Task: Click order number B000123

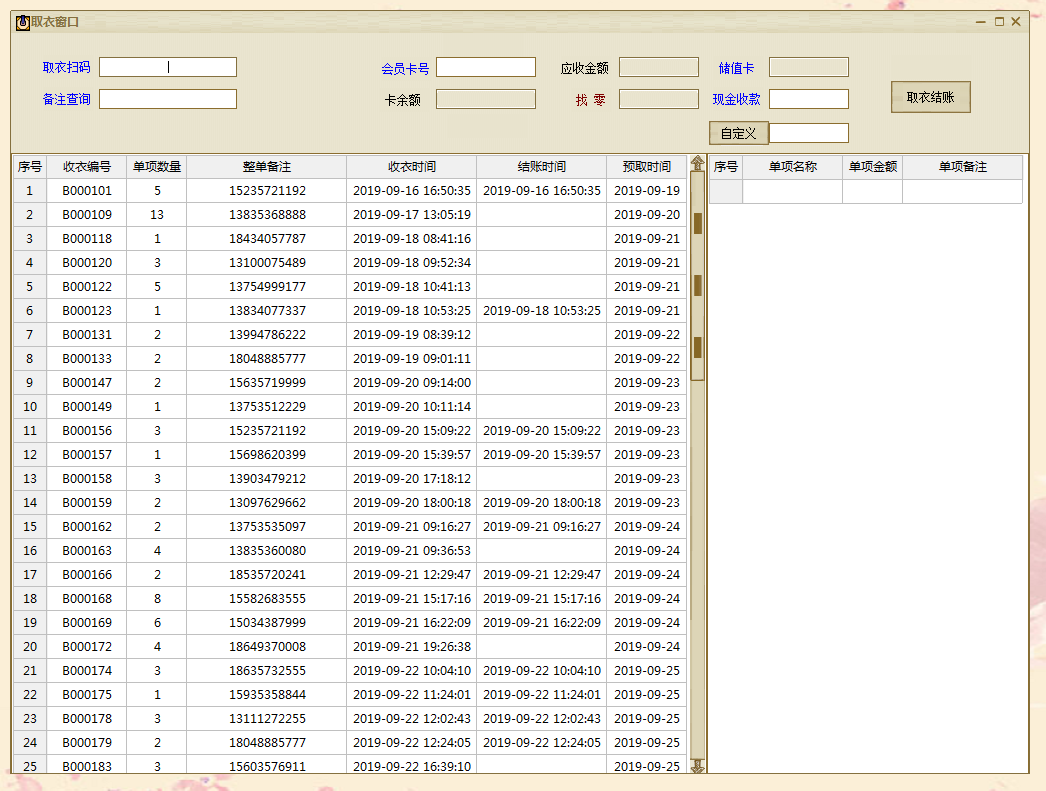Action: pos(87,311)
